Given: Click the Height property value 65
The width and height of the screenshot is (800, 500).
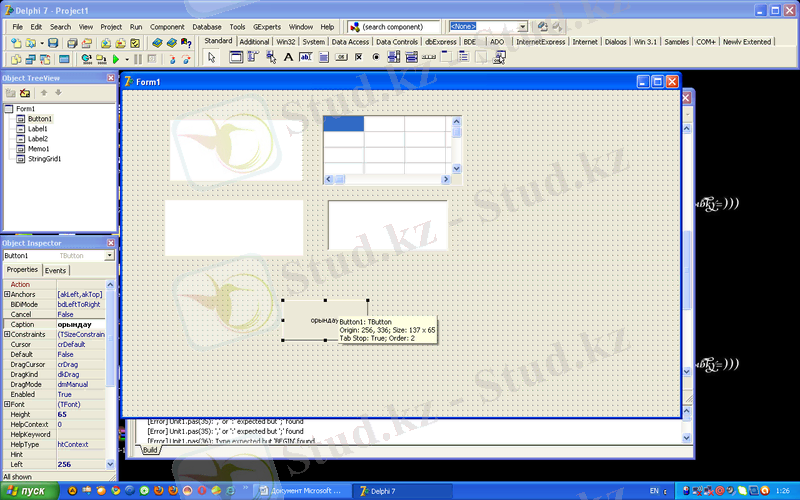Looking at the screenshot, I should [81, 414].
